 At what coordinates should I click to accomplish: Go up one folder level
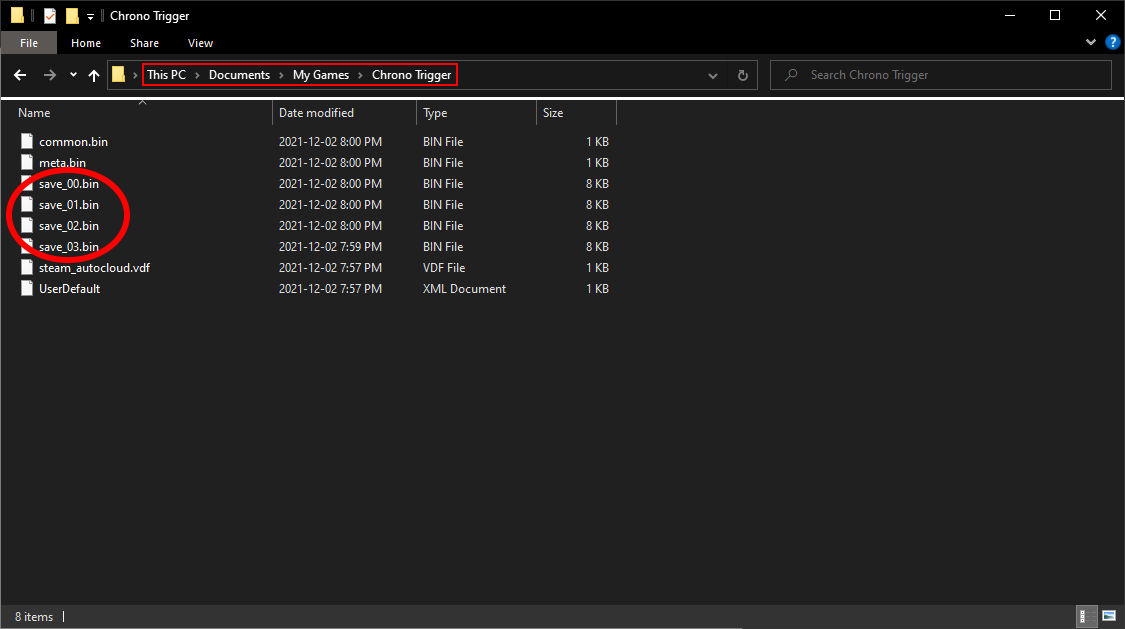coord(94,75)
